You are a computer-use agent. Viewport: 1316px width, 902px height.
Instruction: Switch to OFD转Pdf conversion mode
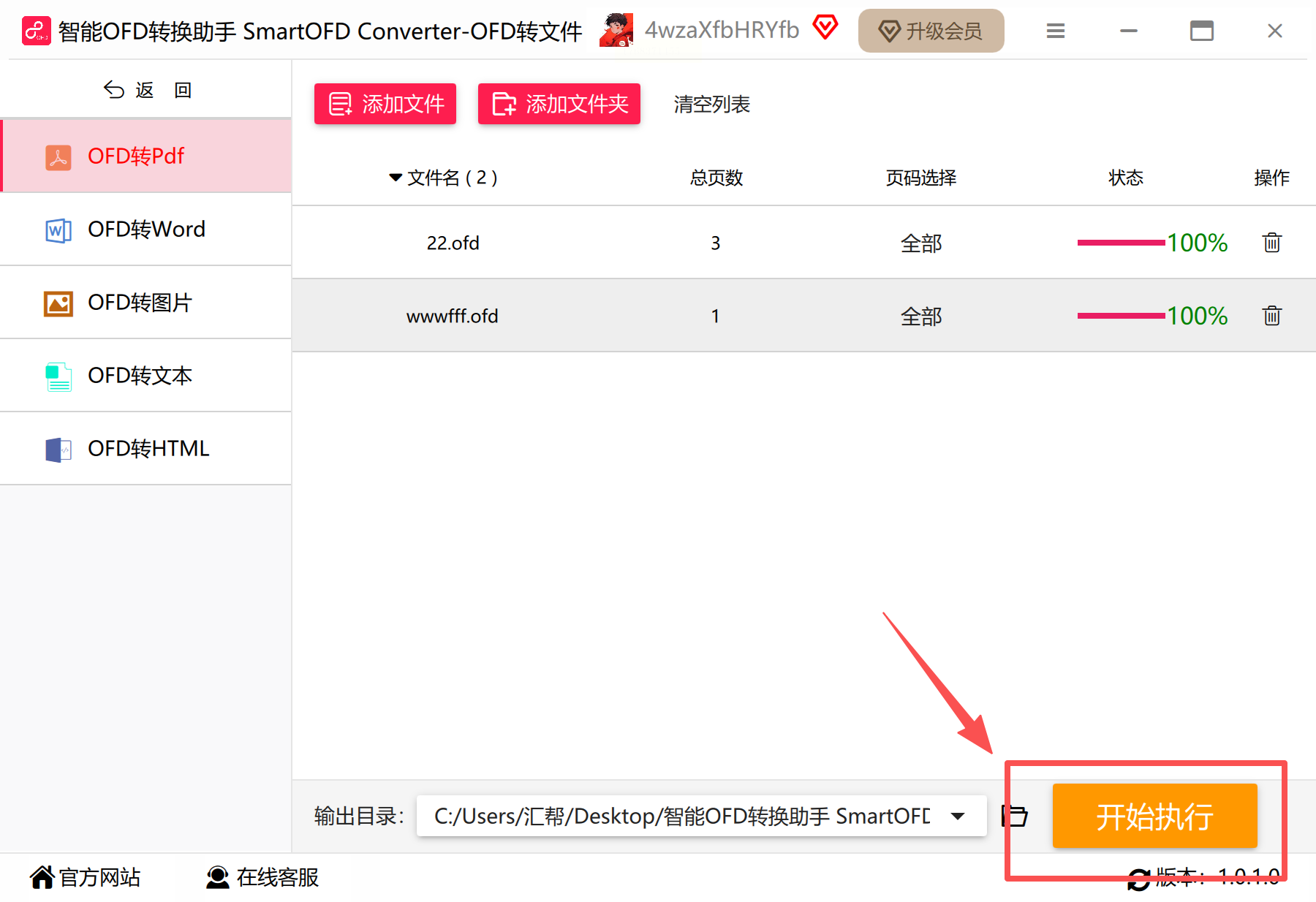pos(146,156)
